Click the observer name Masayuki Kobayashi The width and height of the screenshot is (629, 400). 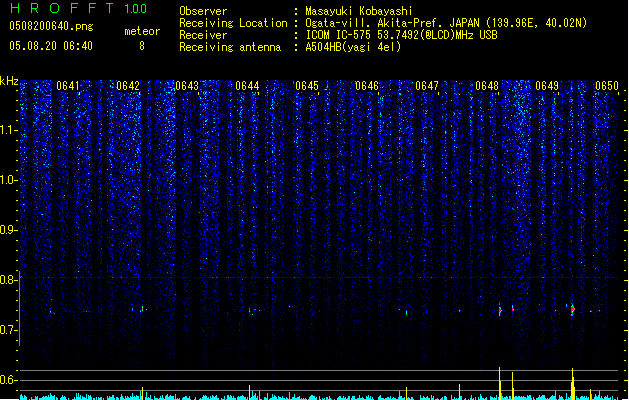(x=359, y=11)
